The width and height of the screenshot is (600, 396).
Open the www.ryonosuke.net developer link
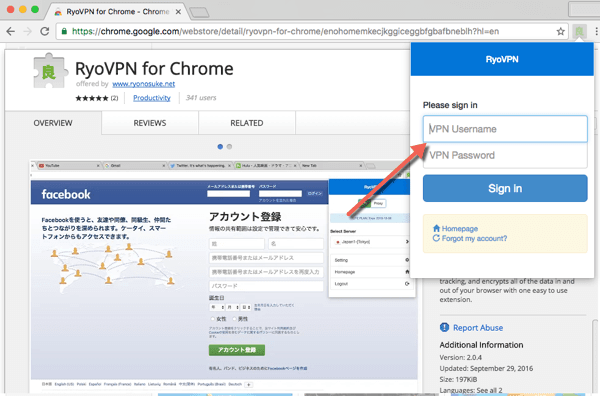point(143,84)
